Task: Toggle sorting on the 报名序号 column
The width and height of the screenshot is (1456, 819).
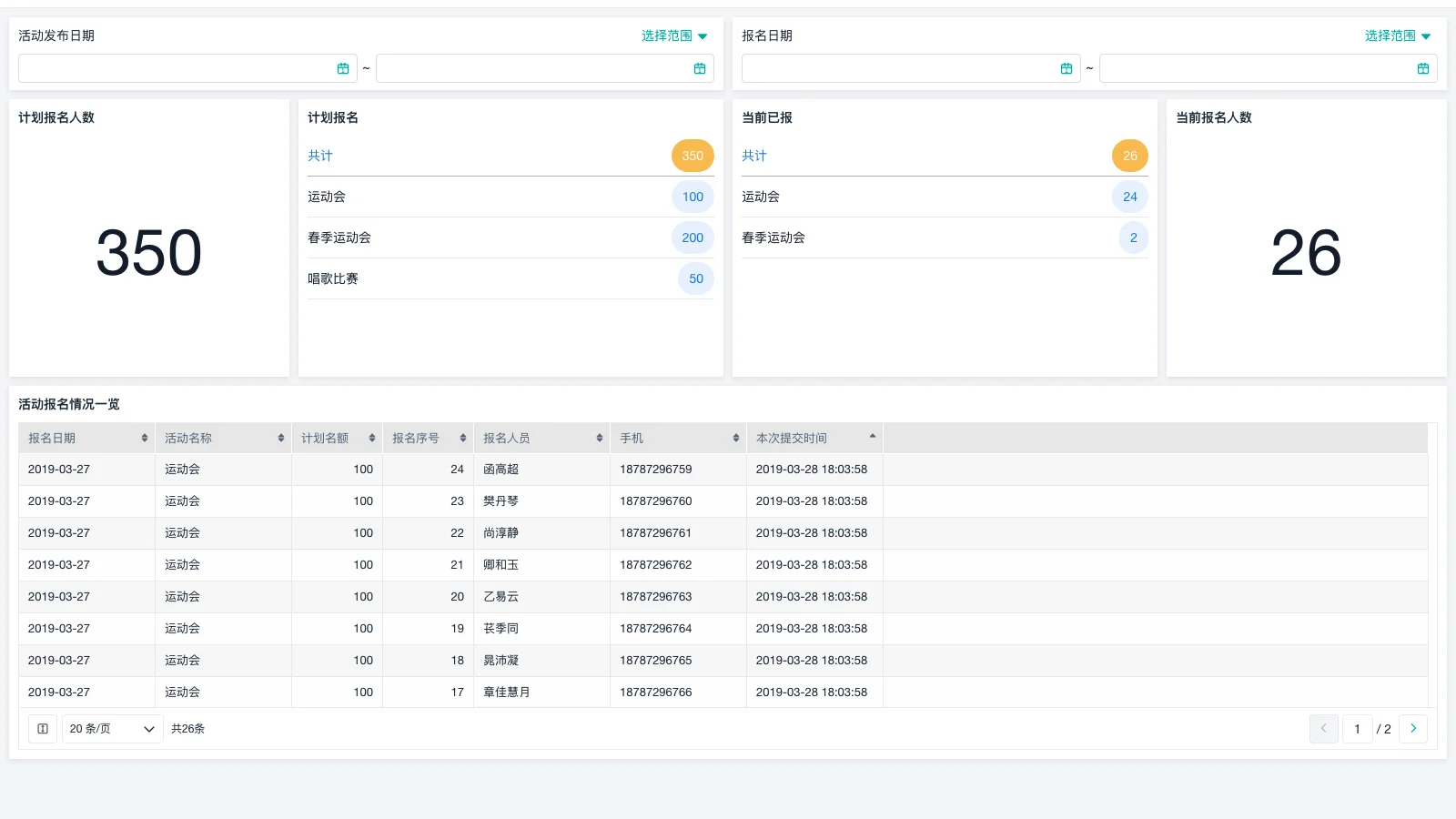Action: [x=462, y=438]
